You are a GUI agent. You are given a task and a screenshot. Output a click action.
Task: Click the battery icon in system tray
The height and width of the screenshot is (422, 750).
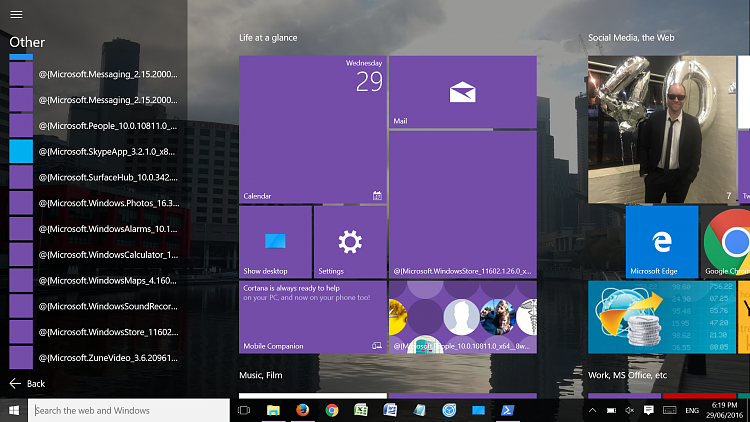tap(611, 410)
